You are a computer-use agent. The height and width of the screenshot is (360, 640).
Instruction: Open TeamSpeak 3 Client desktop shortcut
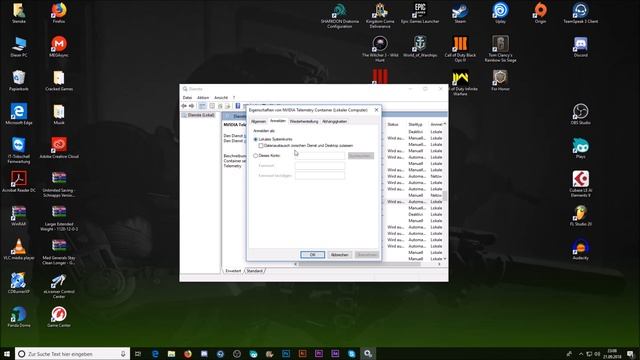(580, 13)
